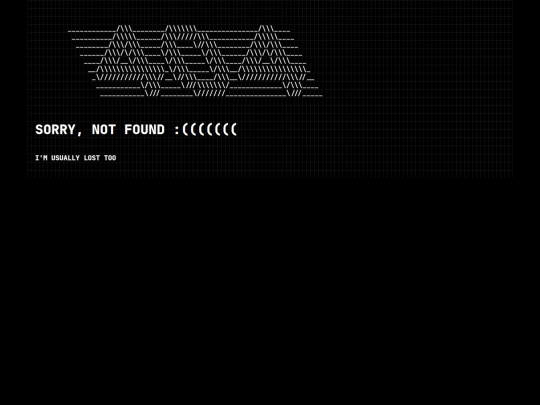Select the sad face emoticon :(((((((

pos(206,130)
